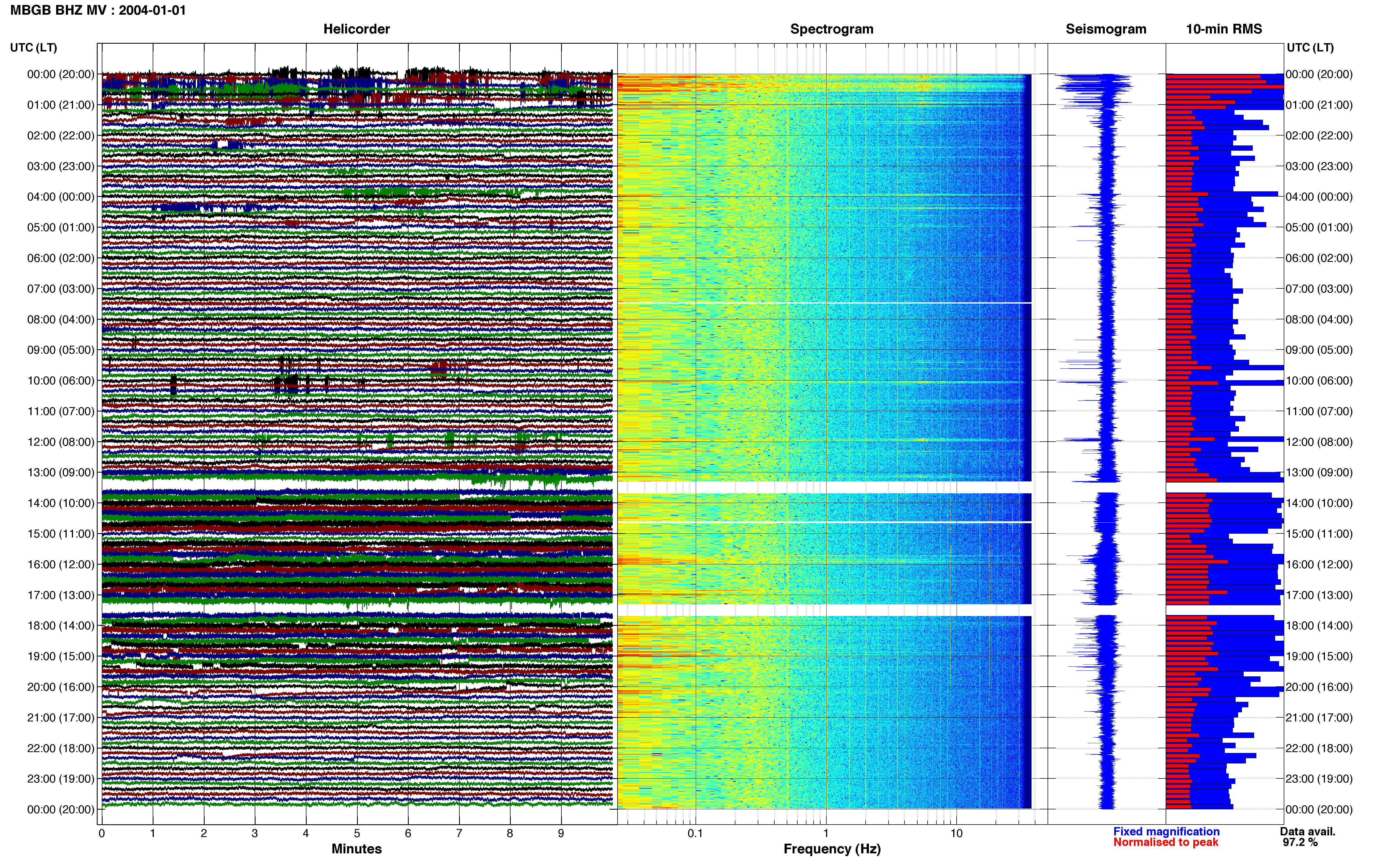Click the right-side time label '12:00 (08:00)'

(x=1319, y=442)
